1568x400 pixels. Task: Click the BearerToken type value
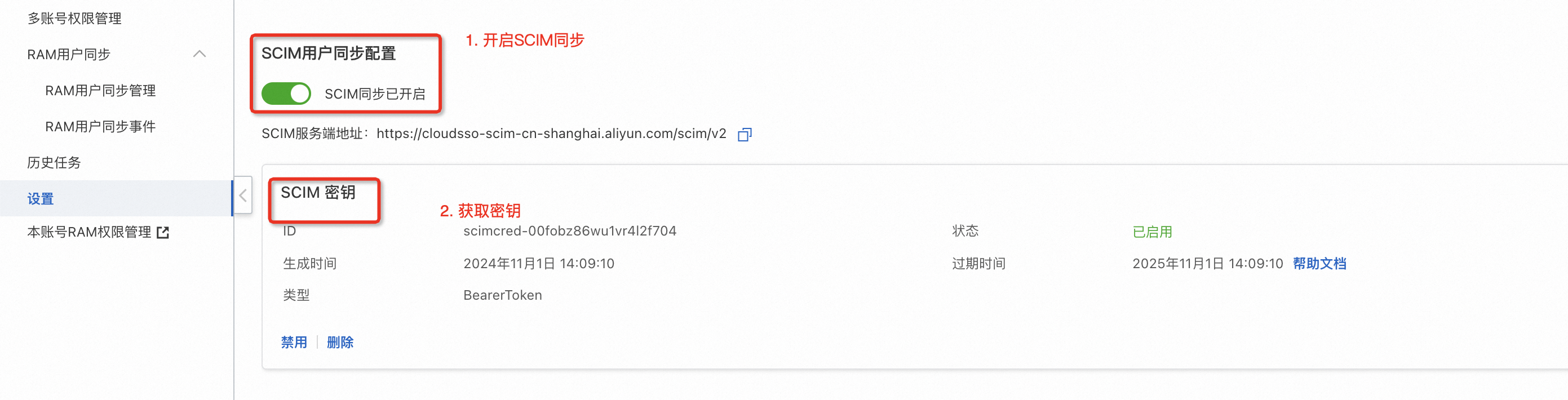click(x=502, y=295)
